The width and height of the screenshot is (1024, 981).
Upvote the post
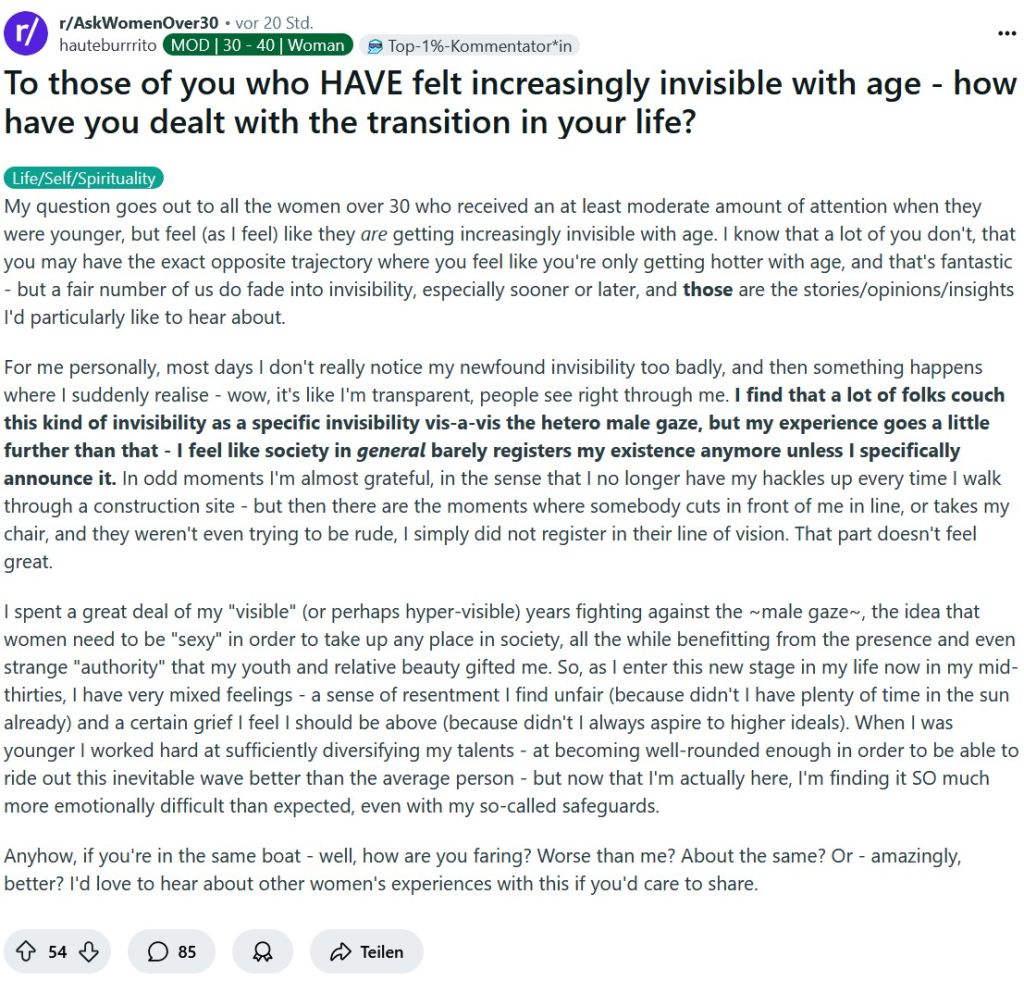pyautogui.click(x=25, y=951)
